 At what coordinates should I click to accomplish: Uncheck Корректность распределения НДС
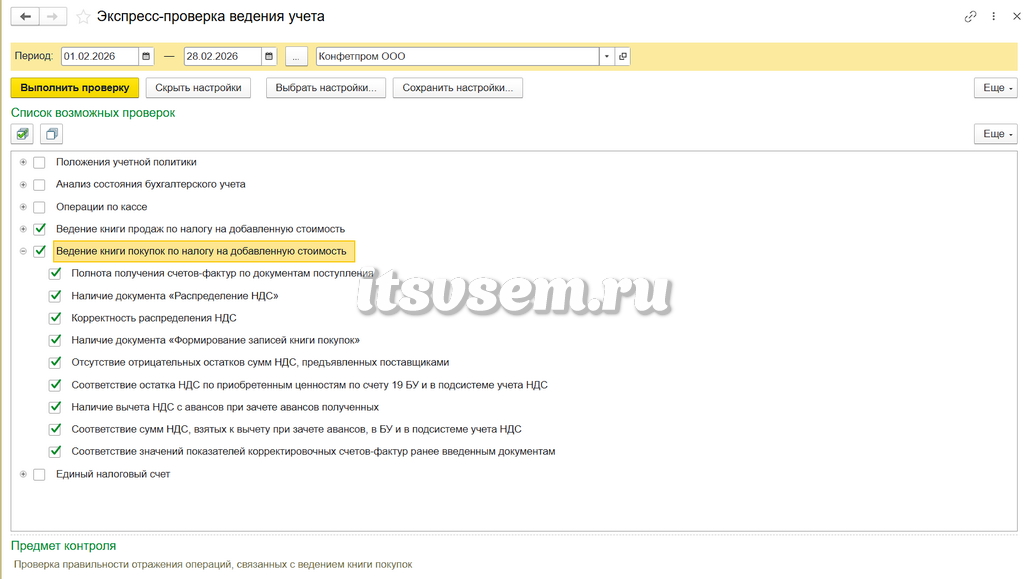coord(55,318)
